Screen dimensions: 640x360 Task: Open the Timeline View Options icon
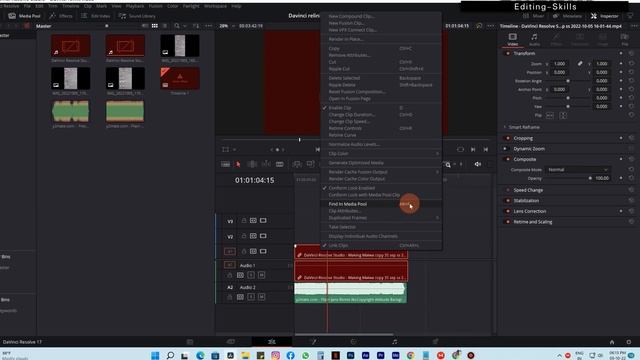click(x=225, y=164)
